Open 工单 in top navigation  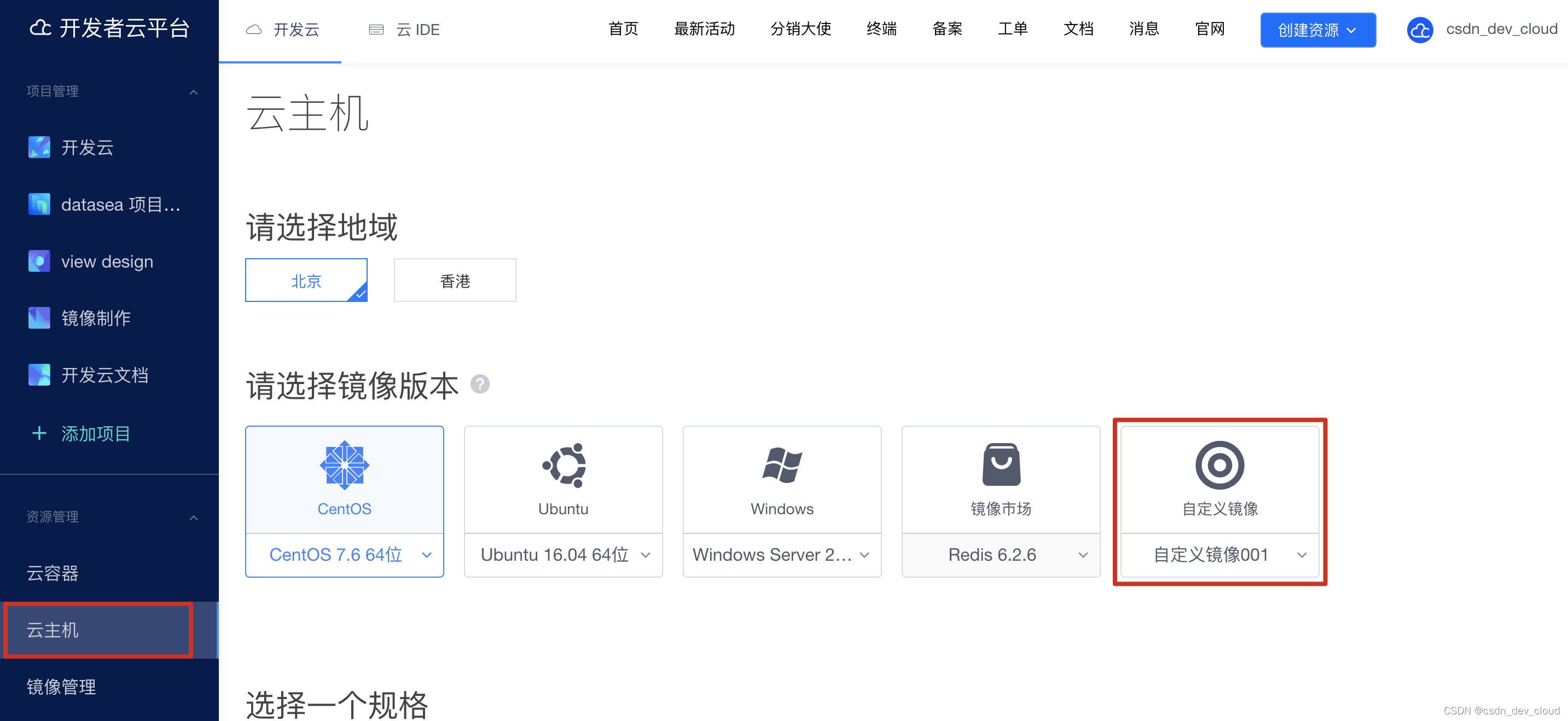tap(1013, 28)
